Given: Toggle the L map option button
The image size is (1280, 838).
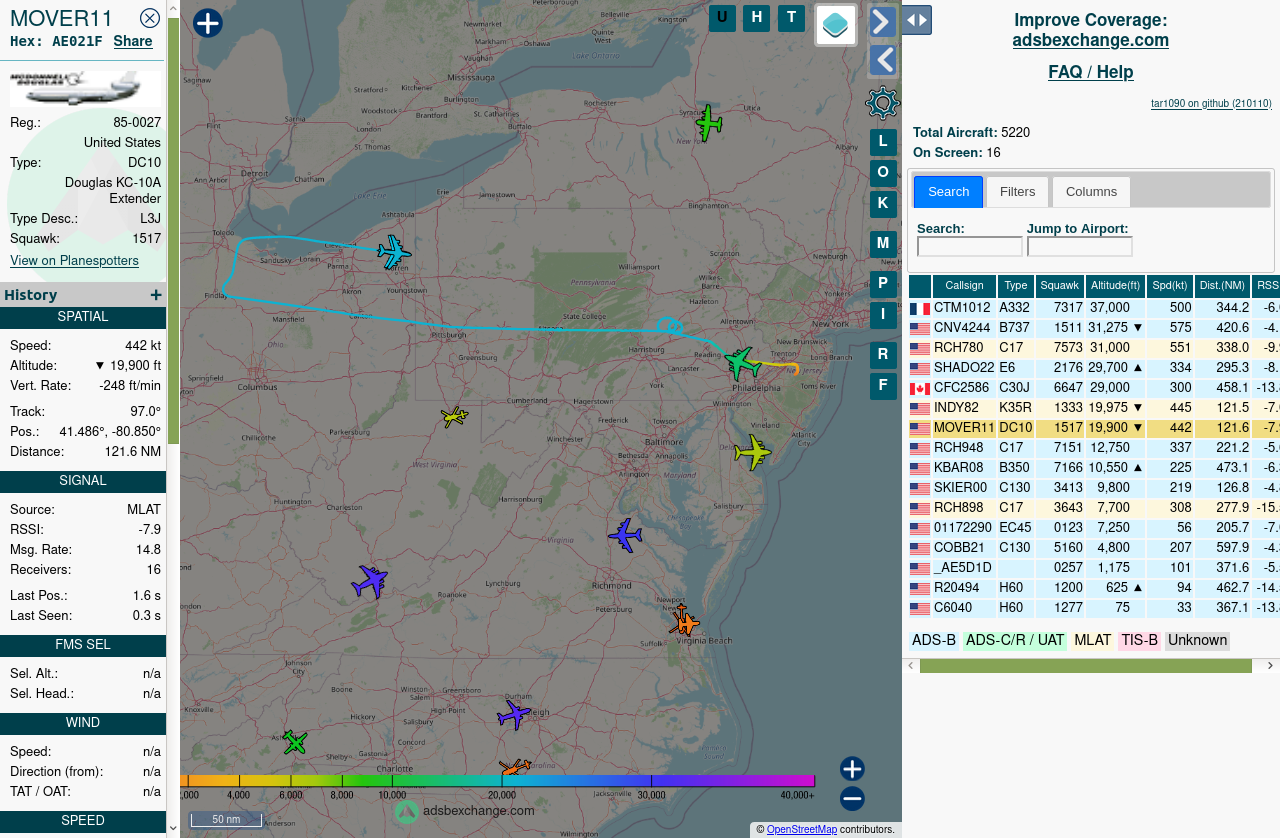Looking at the screenshot, I should pos(883,142).
